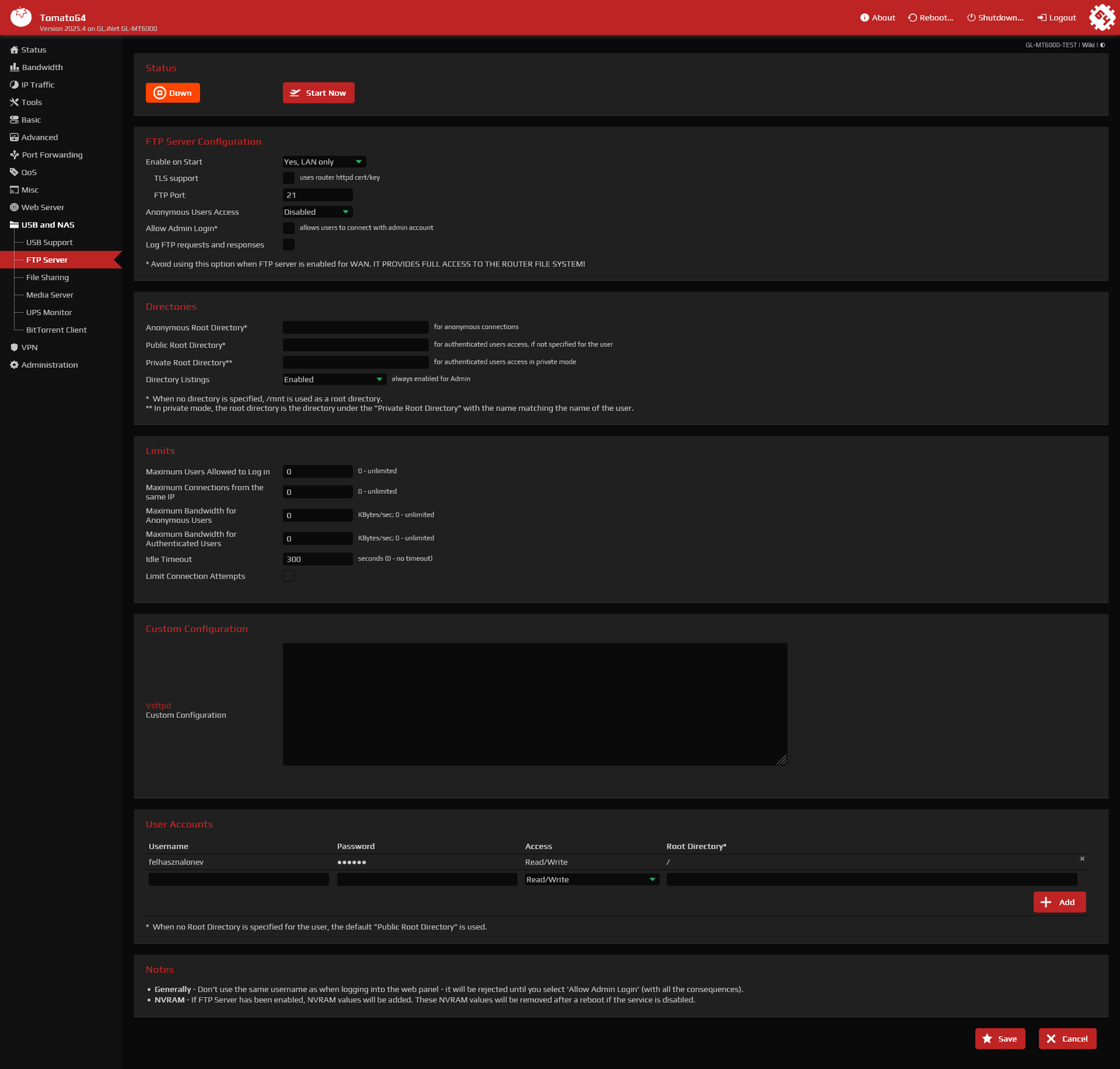
Task: Click Public Root Directory field
Action: pos(356,345)
